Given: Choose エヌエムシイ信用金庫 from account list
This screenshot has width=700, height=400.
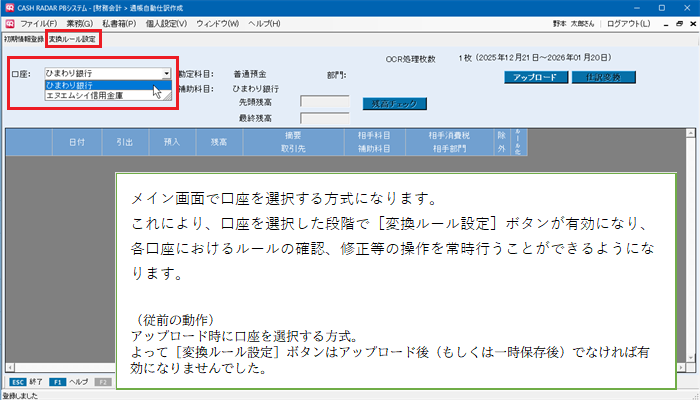Looking at the screenshot, I should click(x=100, y=97).
